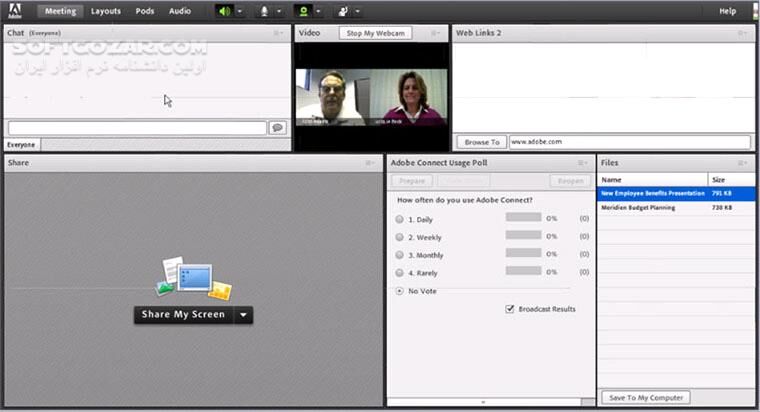Open the Share My Screen dropdown arrow

coord(243,315)
